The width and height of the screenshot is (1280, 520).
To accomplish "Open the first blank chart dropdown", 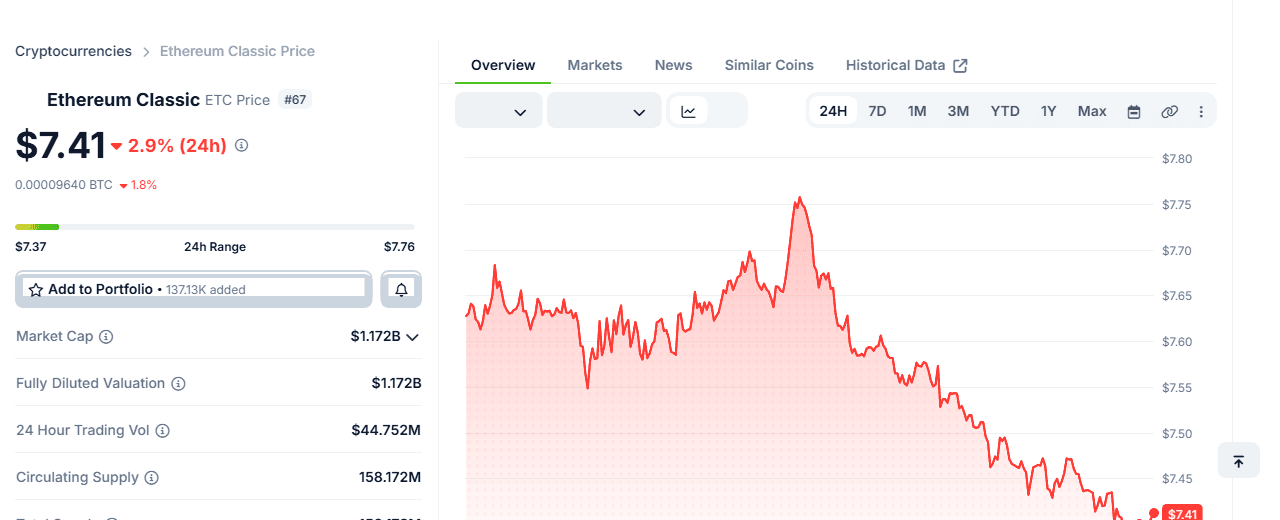I will [499, 111].
